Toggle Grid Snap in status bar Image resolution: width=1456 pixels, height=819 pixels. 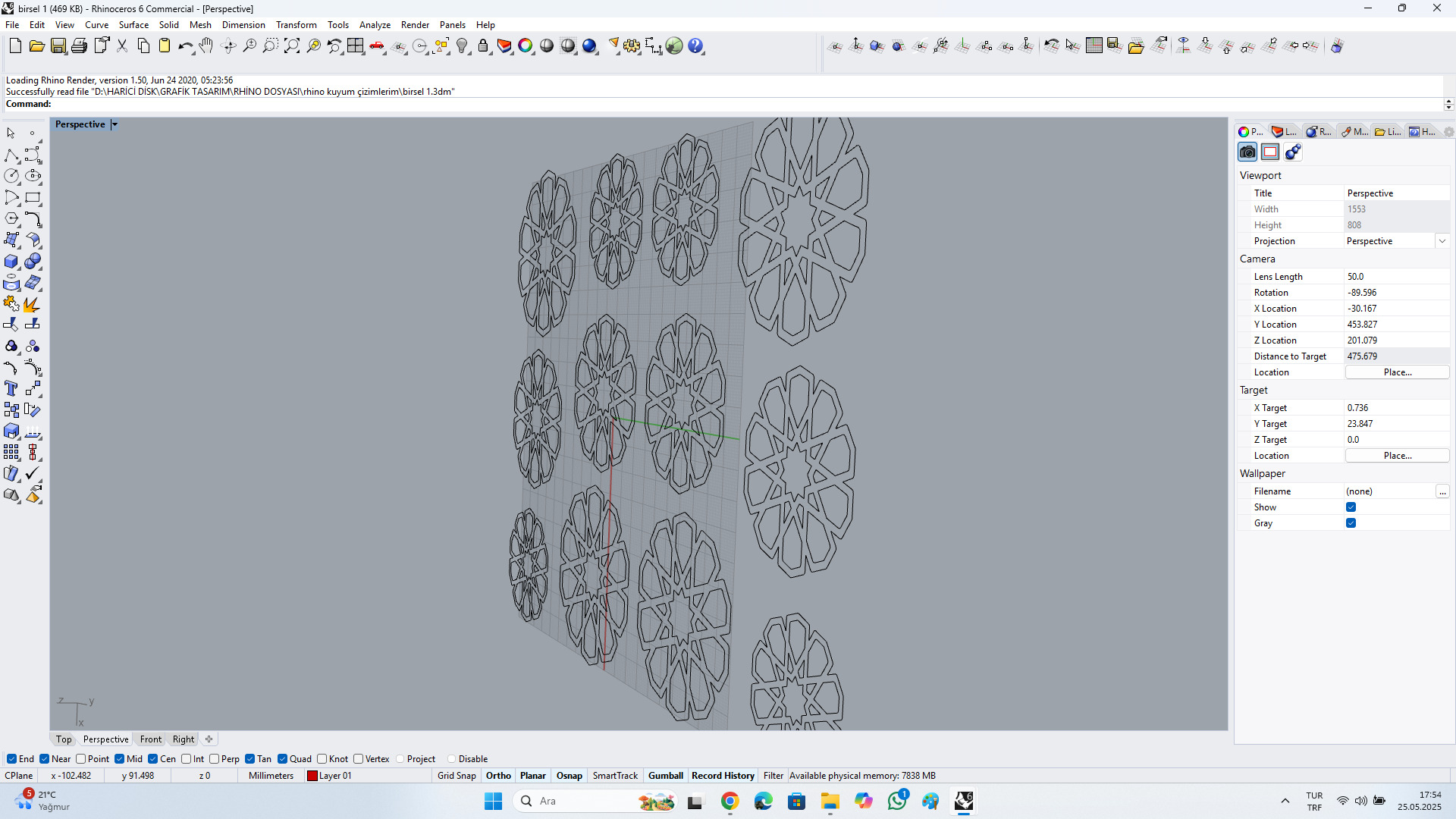pos(457,776)
